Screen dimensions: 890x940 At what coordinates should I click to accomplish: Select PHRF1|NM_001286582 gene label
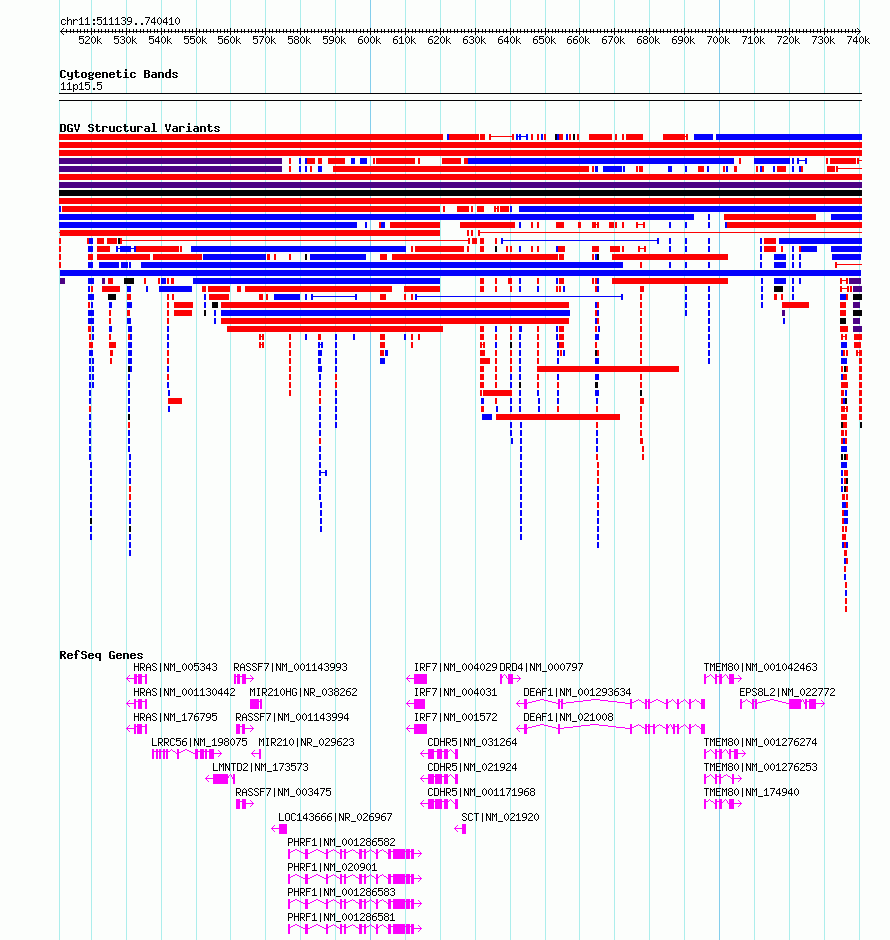tap(341, 842)
